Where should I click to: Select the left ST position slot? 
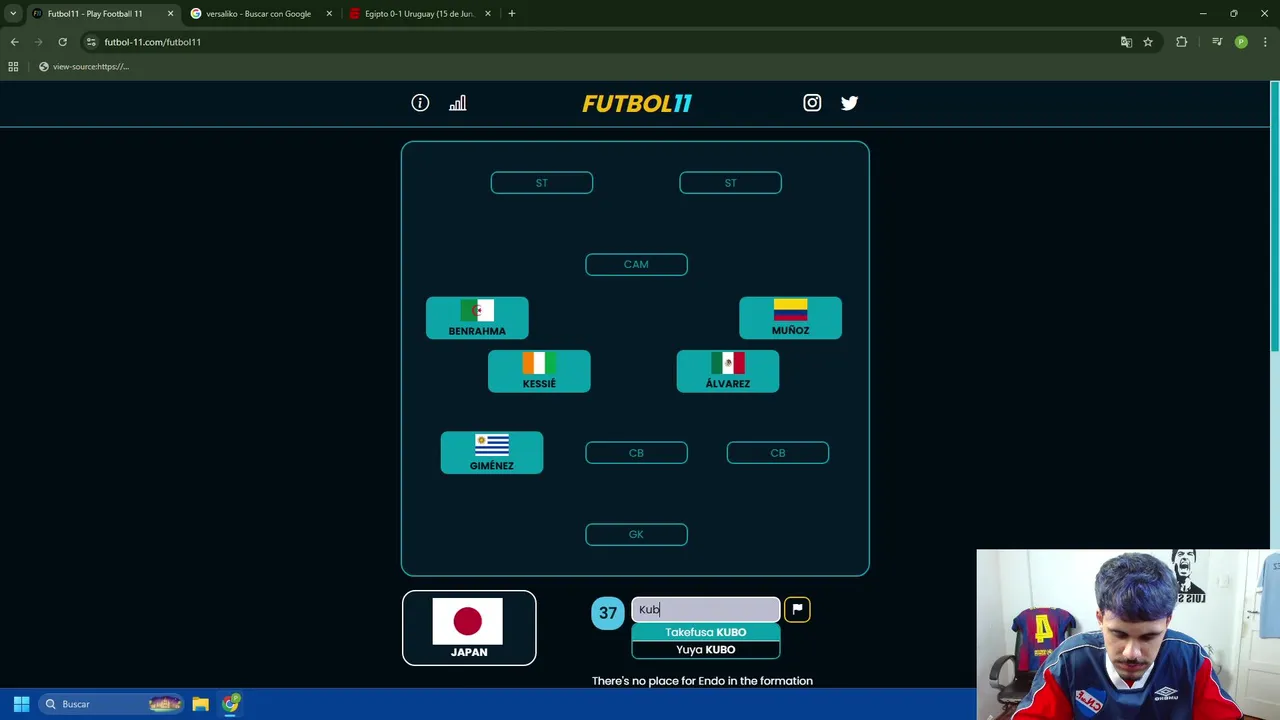click(x=542, y=183)
